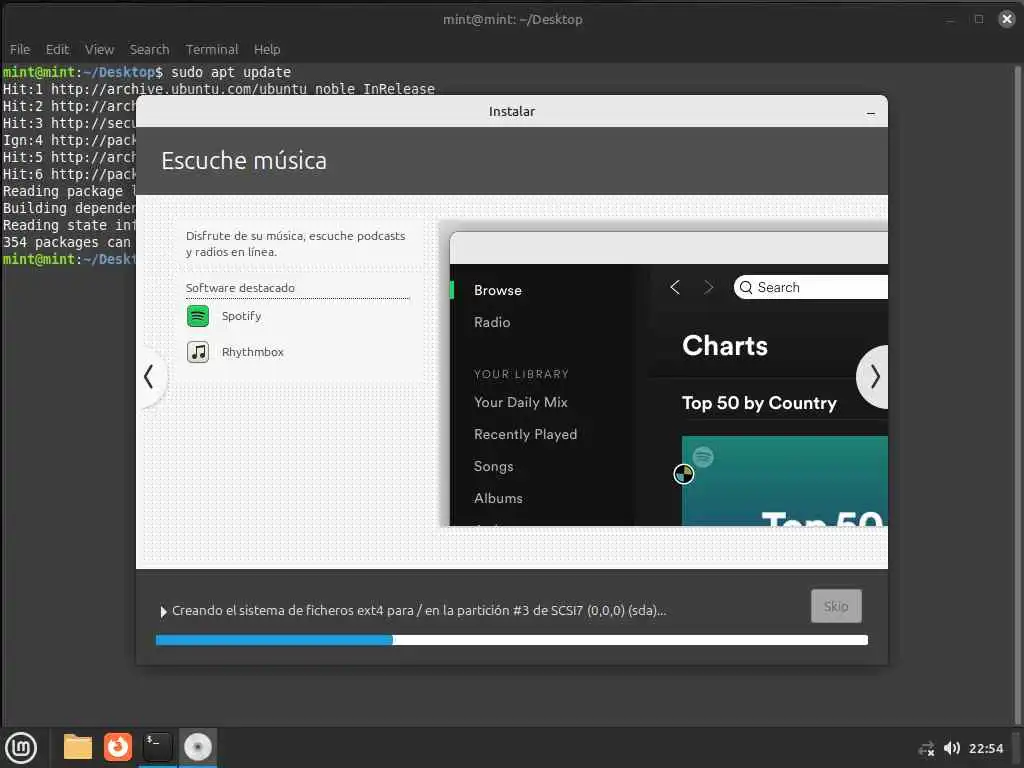
Task: Click the clock showing 22:54
Action: pos(985,748)
